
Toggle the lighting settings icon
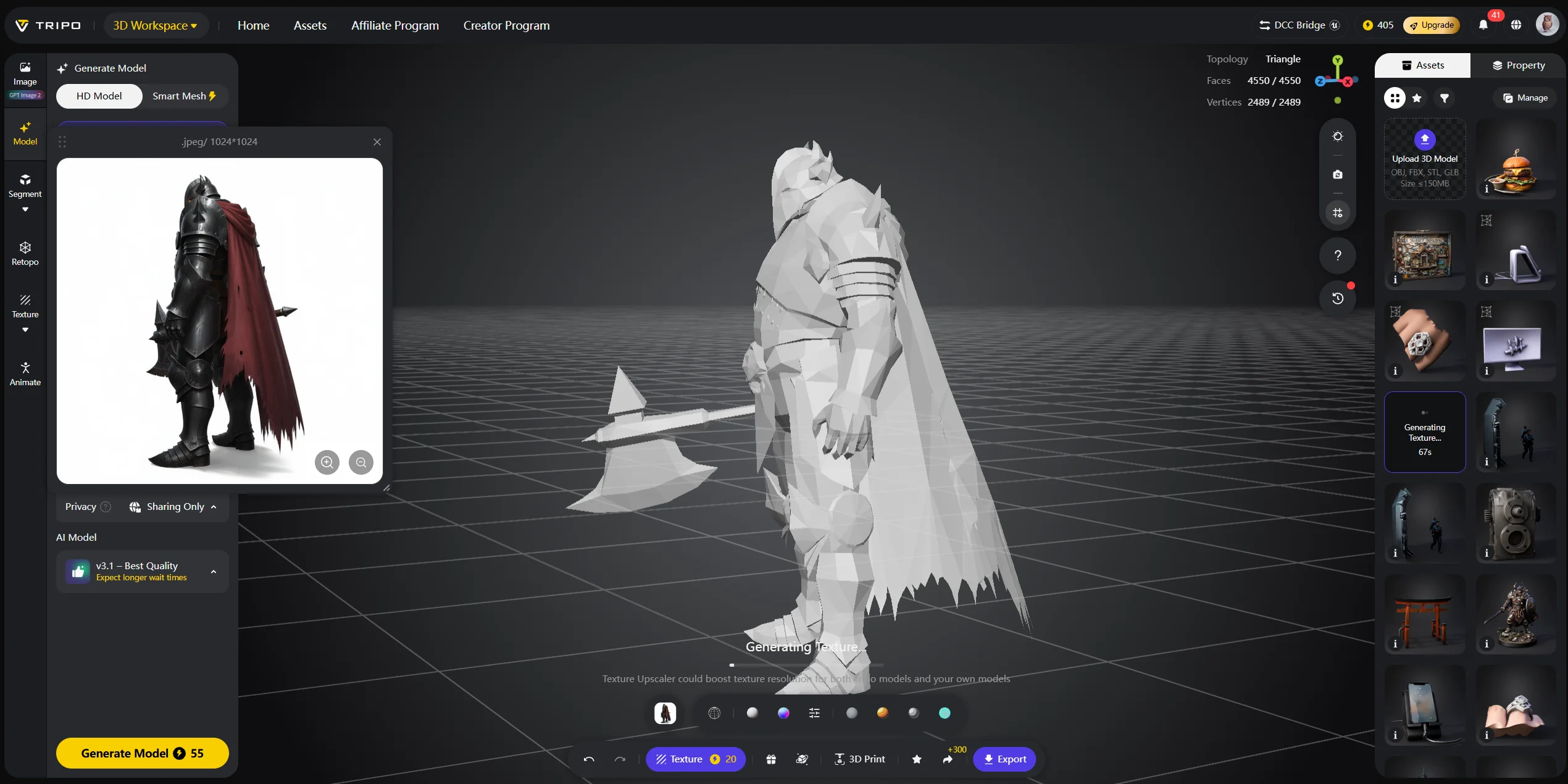pos(1337,136)
